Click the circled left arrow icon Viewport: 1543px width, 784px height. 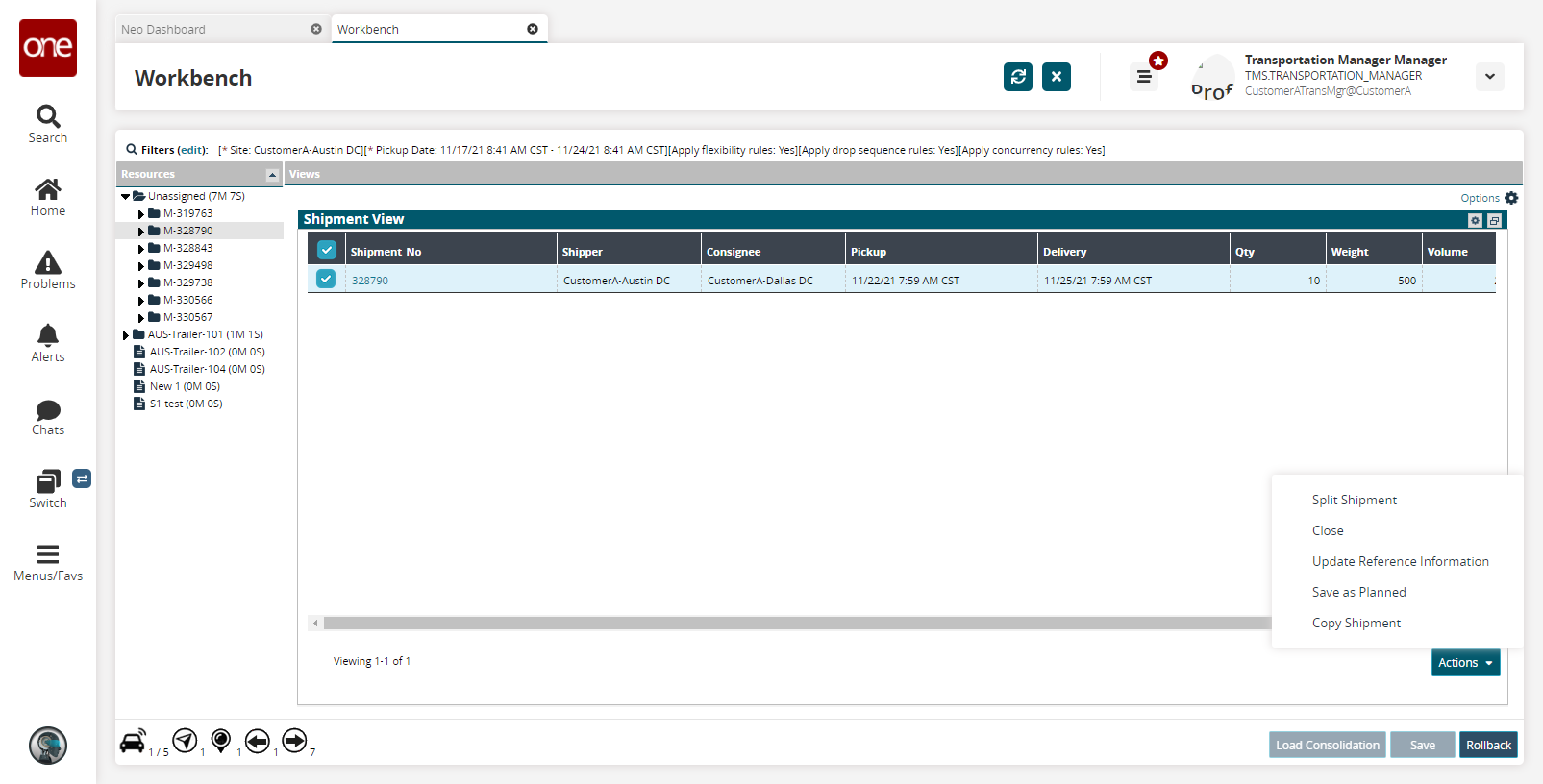click(258, 741)
